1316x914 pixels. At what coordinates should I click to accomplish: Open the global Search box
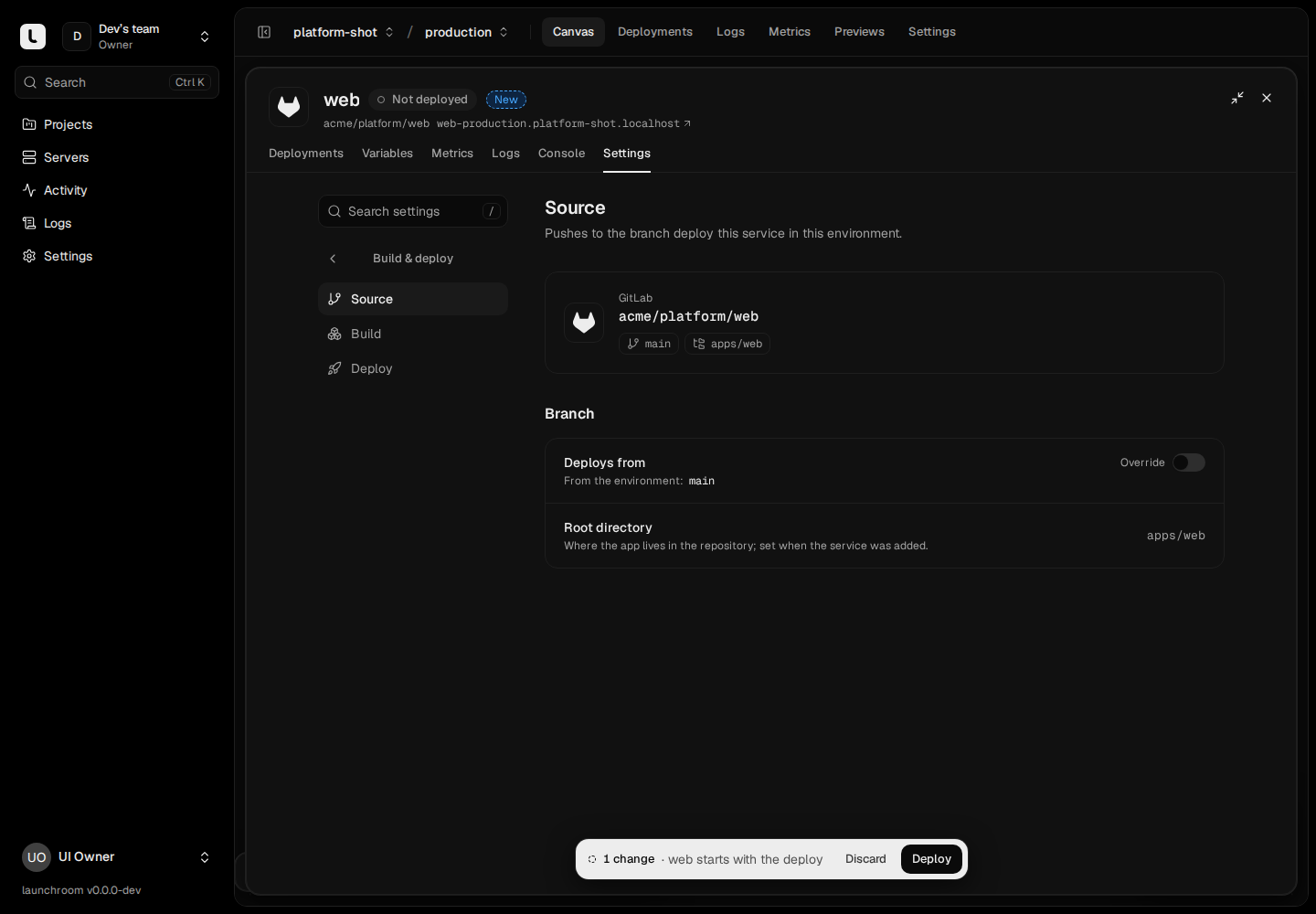[x=117, y=82]
